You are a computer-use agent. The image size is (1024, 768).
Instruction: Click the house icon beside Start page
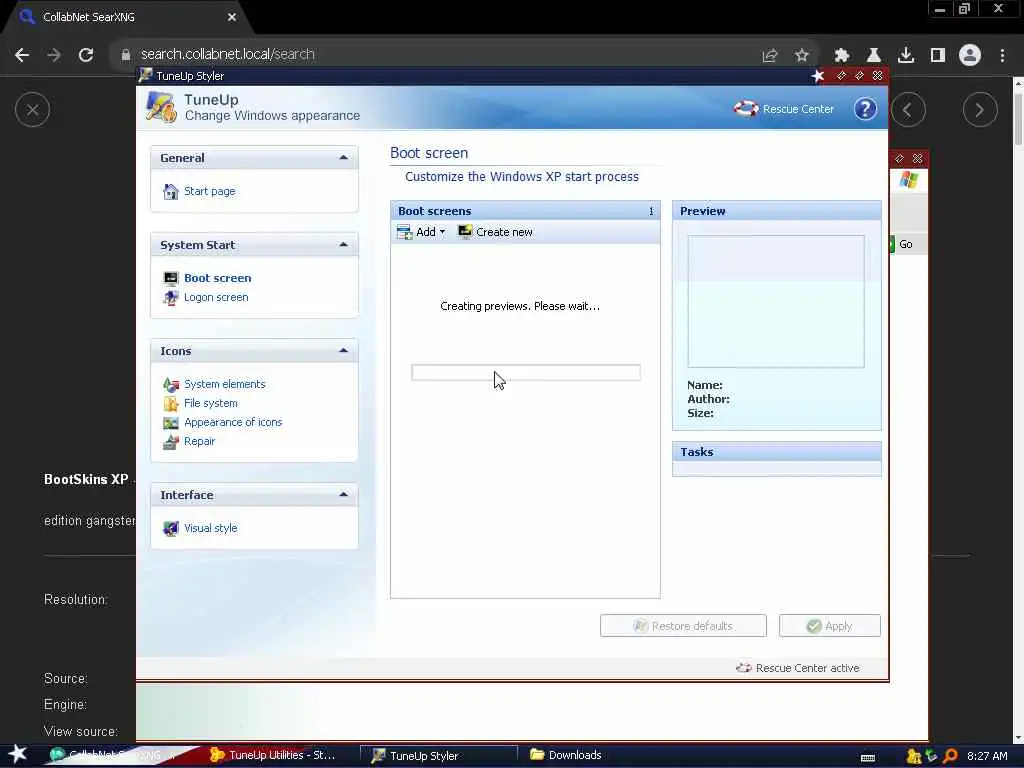point(170,191)
